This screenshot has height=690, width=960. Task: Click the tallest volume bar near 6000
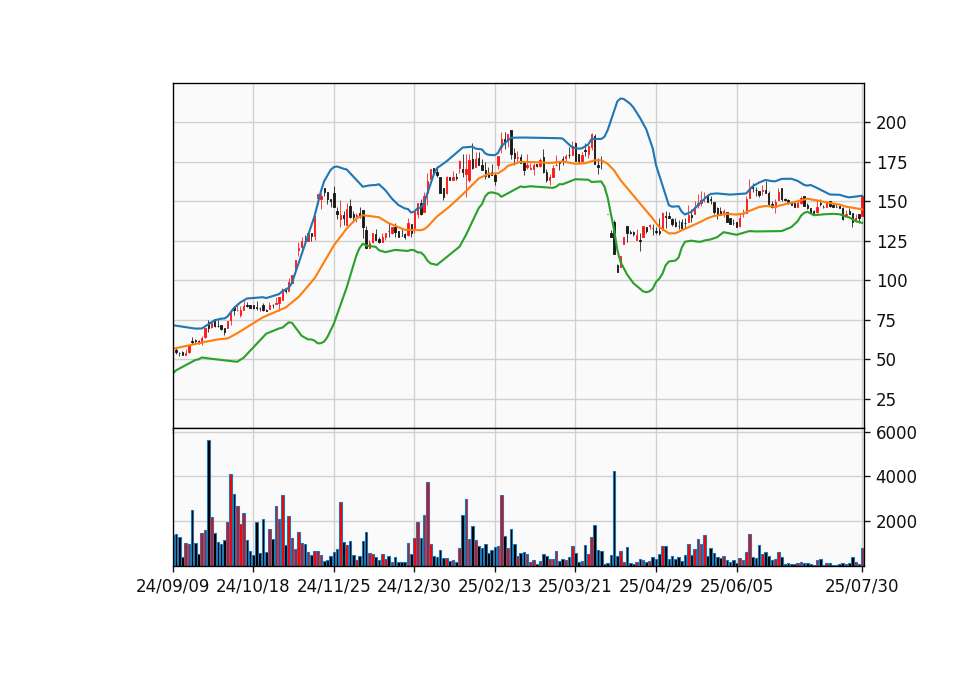coord(209,503)
